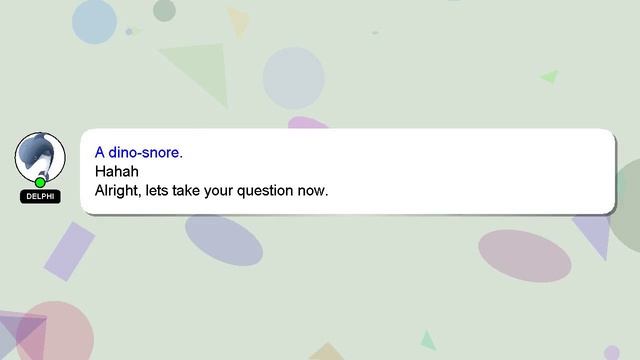
Task: Click the large blue circle in background
Action: (94, 21)
